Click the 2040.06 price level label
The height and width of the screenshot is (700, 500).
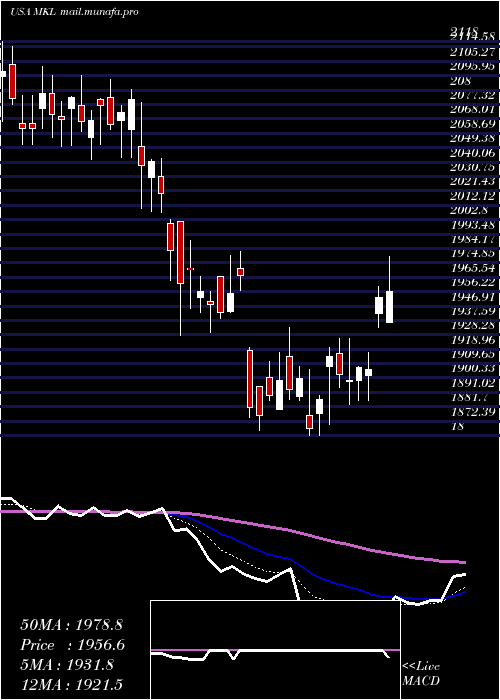coord(473,153)
